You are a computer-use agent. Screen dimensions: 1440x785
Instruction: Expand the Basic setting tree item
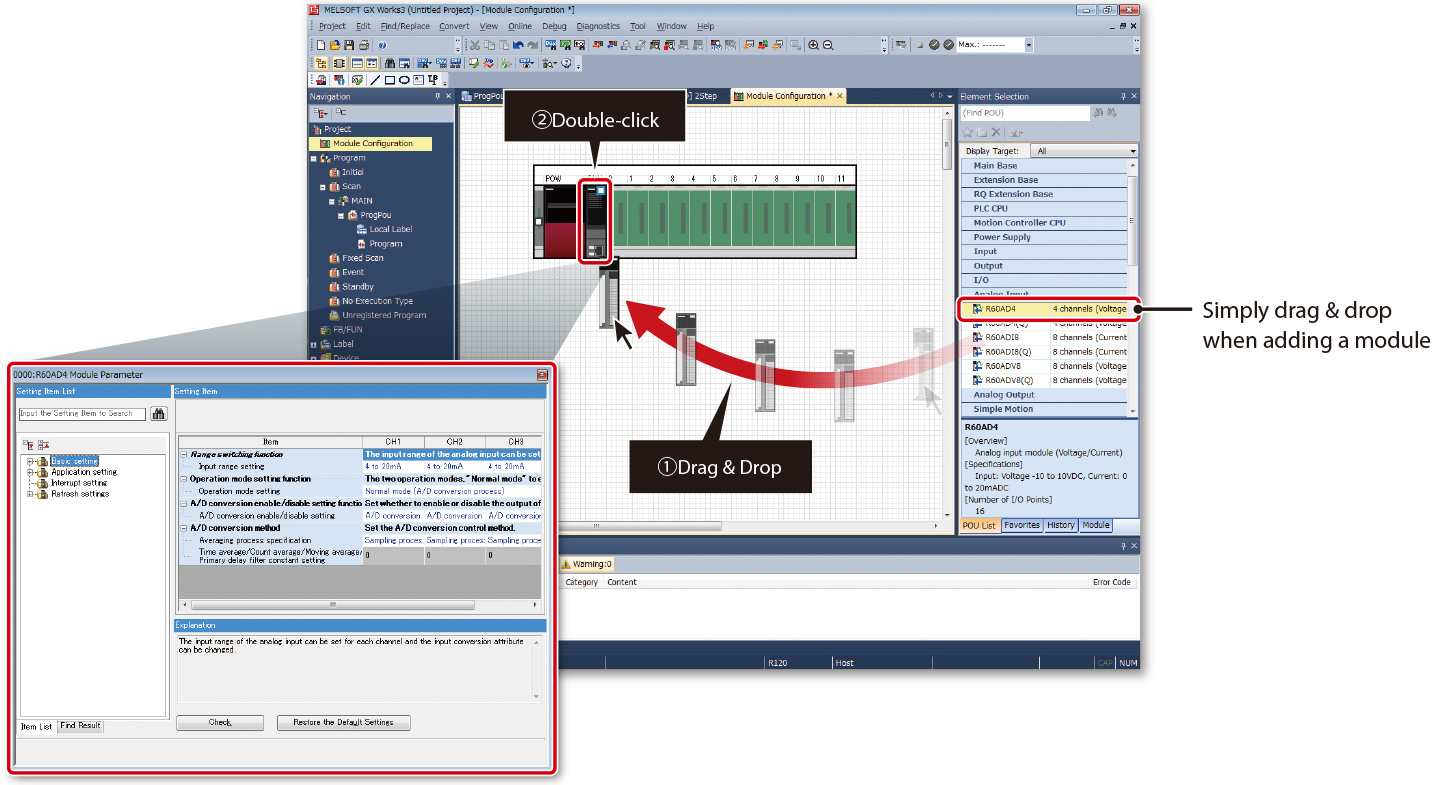(30, 461)
